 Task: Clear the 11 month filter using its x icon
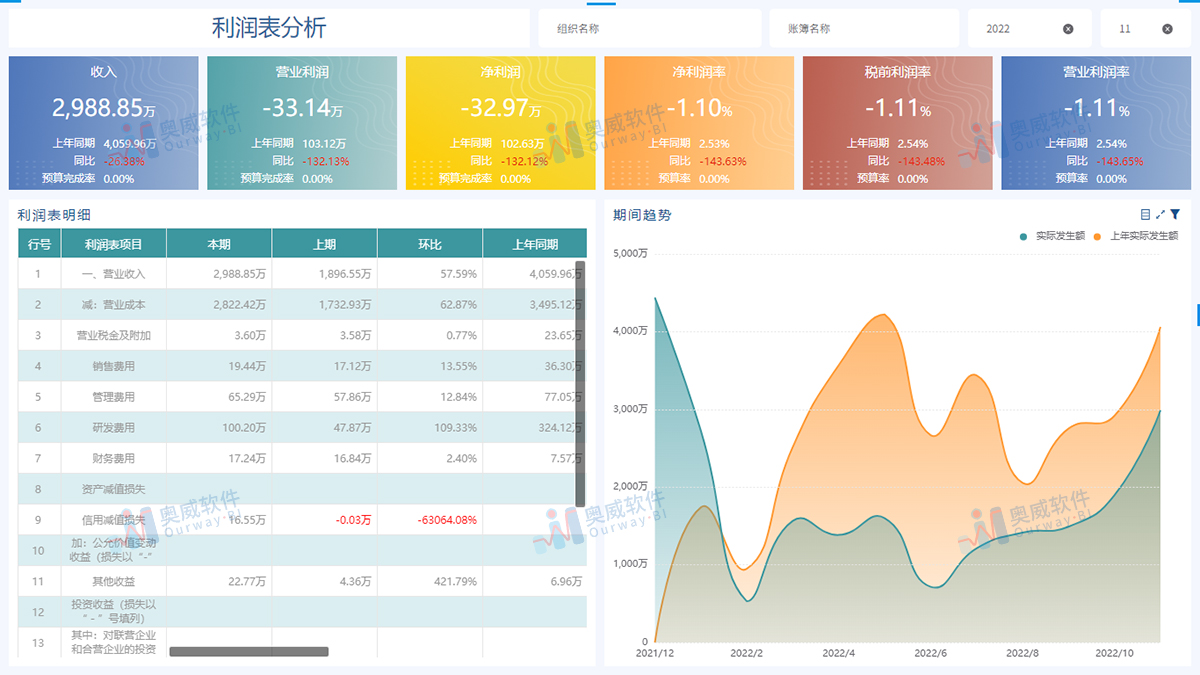(1168, 28)
